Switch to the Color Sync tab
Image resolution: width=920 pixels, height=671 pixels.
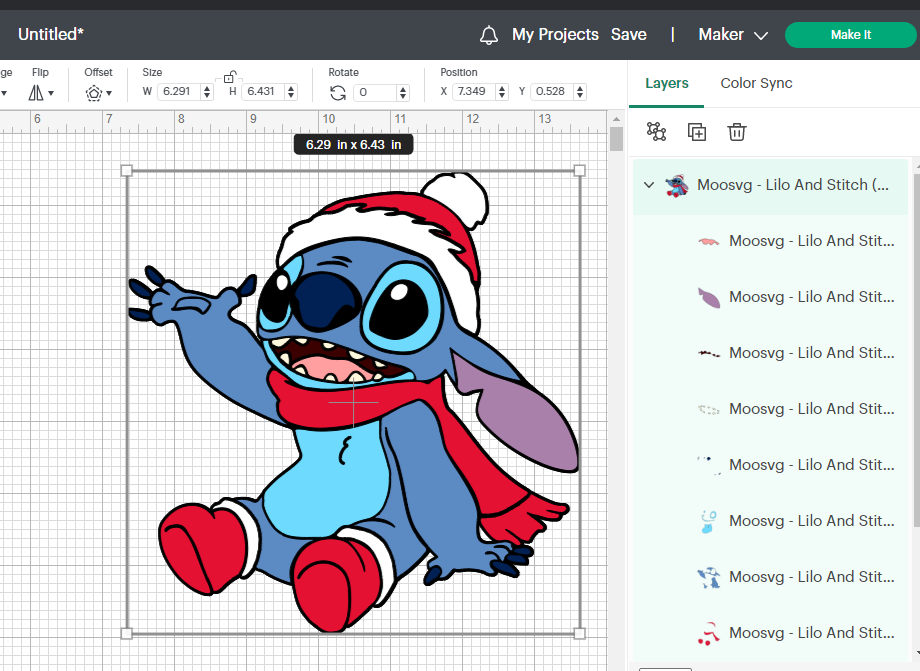[x=756, y=83]
